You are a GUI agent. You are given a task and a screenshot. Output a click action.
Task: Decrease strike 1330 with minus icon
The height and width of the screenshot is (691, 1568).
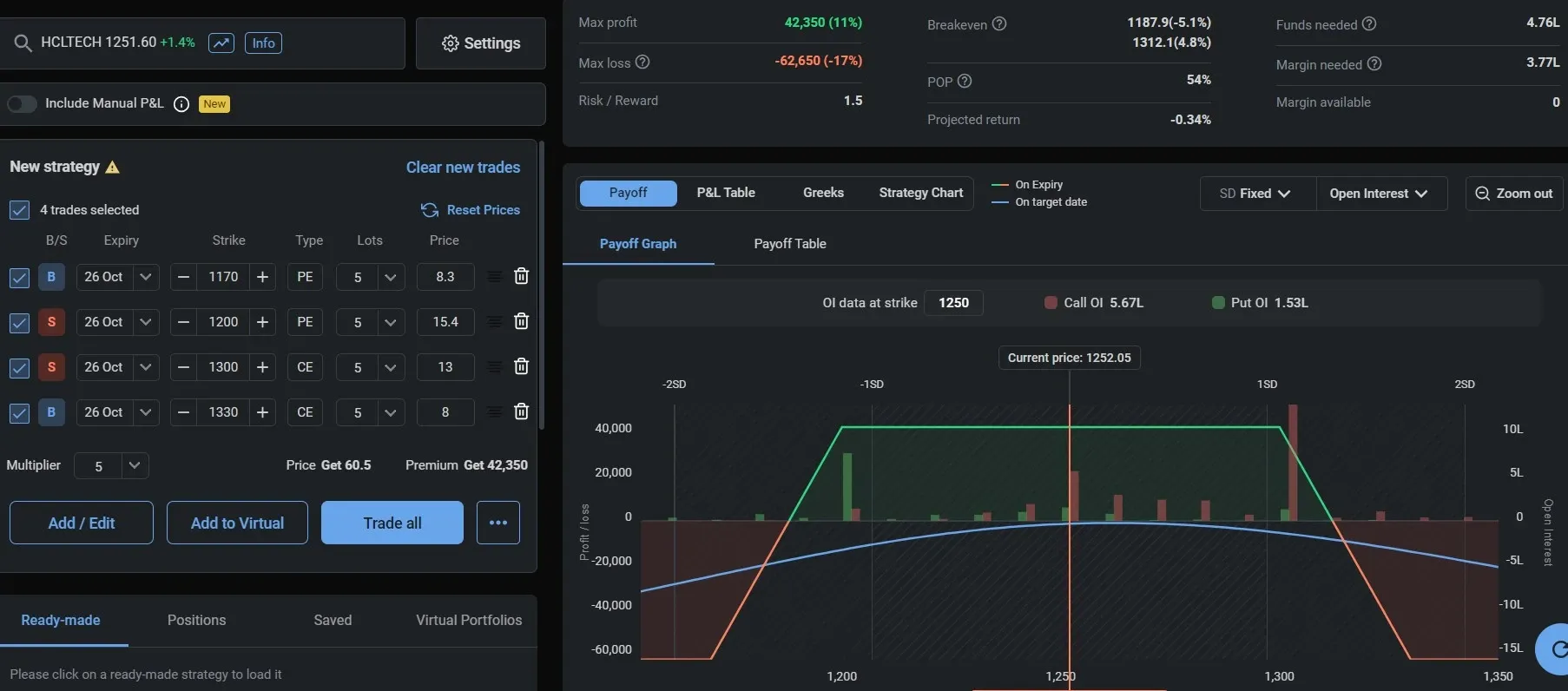point(183,412)
